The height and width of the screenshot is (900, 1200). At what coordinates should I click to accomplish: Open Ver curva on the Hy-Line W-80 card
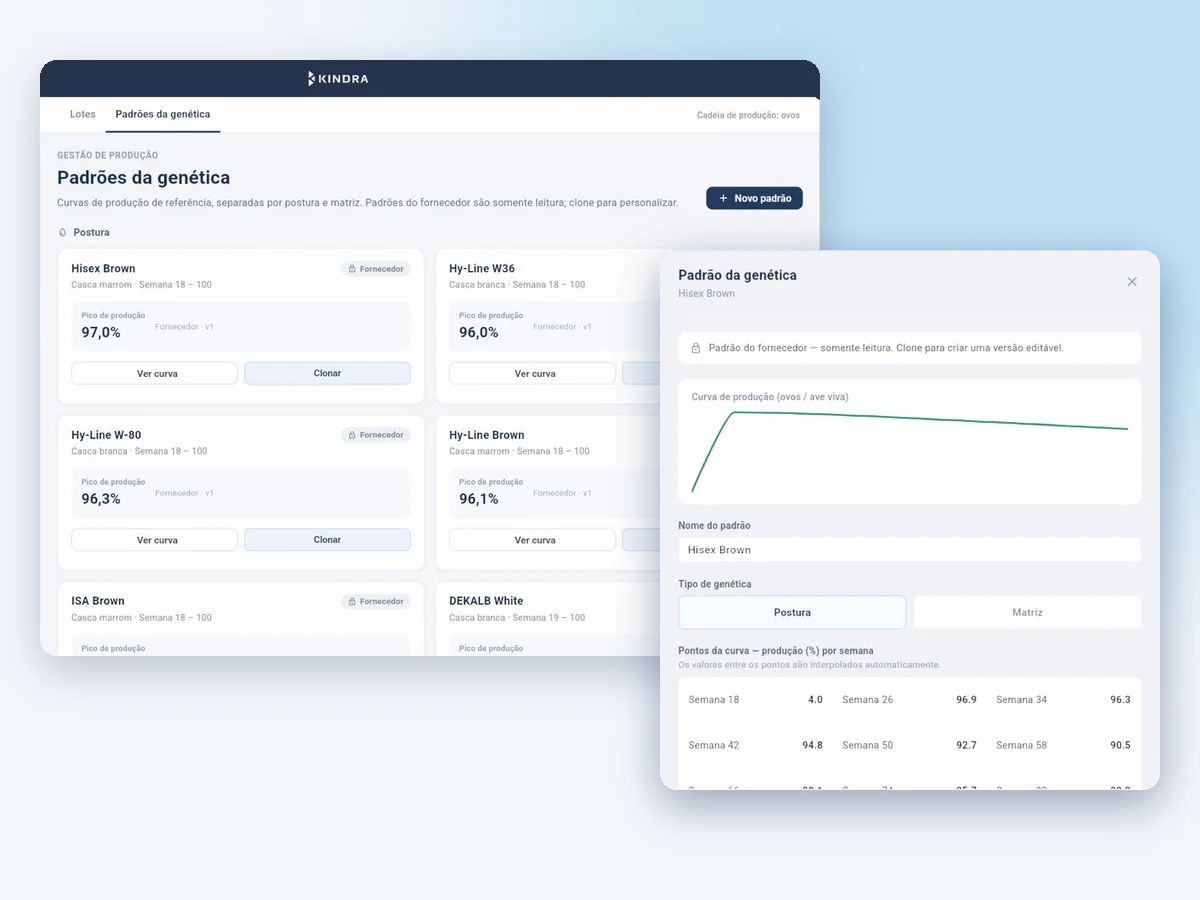click(x=154, y=540)
